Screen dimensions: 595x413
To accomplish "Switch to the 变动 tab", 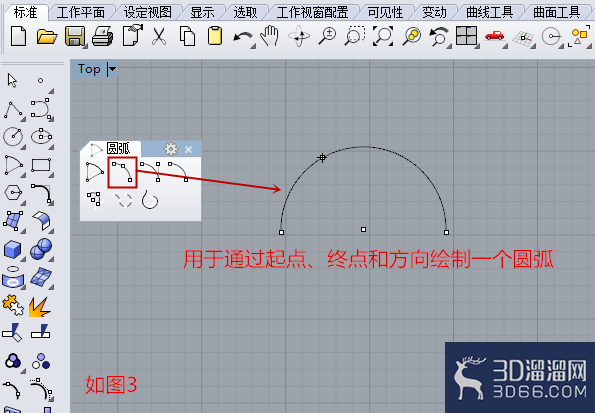I will (x=434, y=13).
